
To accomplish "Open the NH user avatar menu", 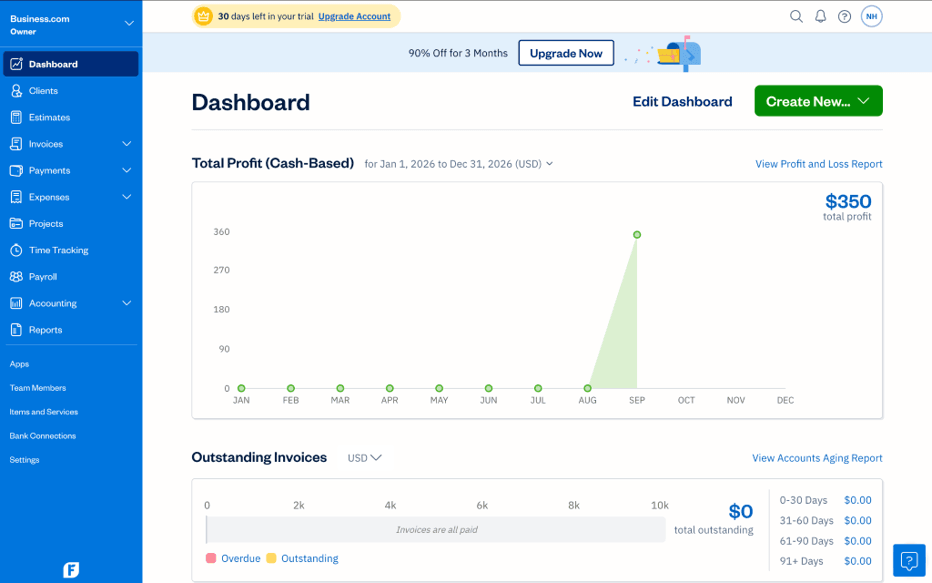I will [x=871, y=17].
